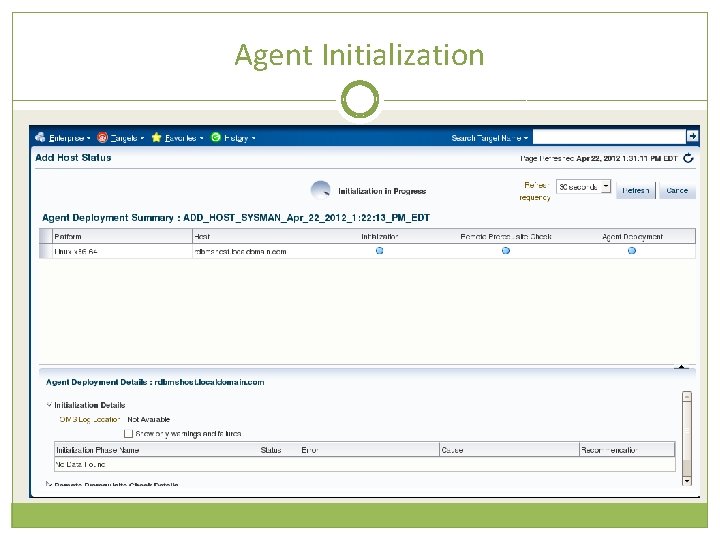Viewport: 720px width, 540px height.
Task: Click the Cancel button
Action: [677, 190]
